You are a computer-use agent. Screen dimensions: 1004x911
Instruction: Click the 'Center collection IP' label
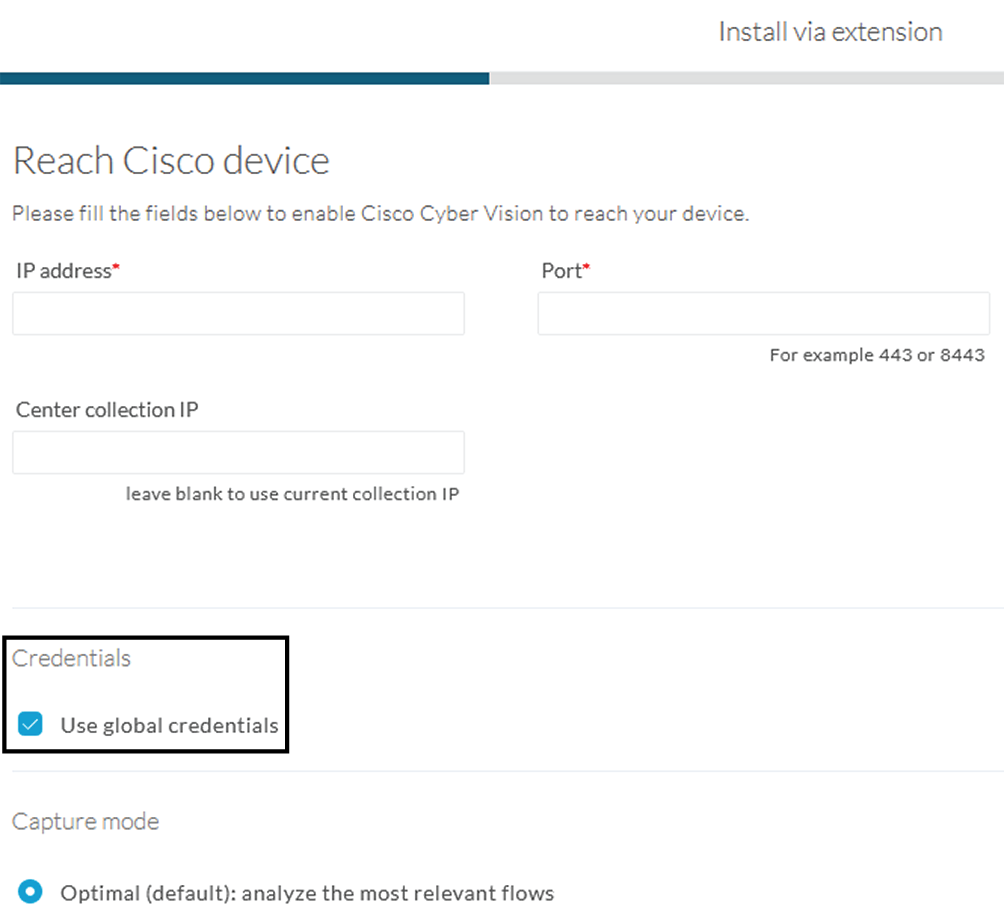pos(107,410)
